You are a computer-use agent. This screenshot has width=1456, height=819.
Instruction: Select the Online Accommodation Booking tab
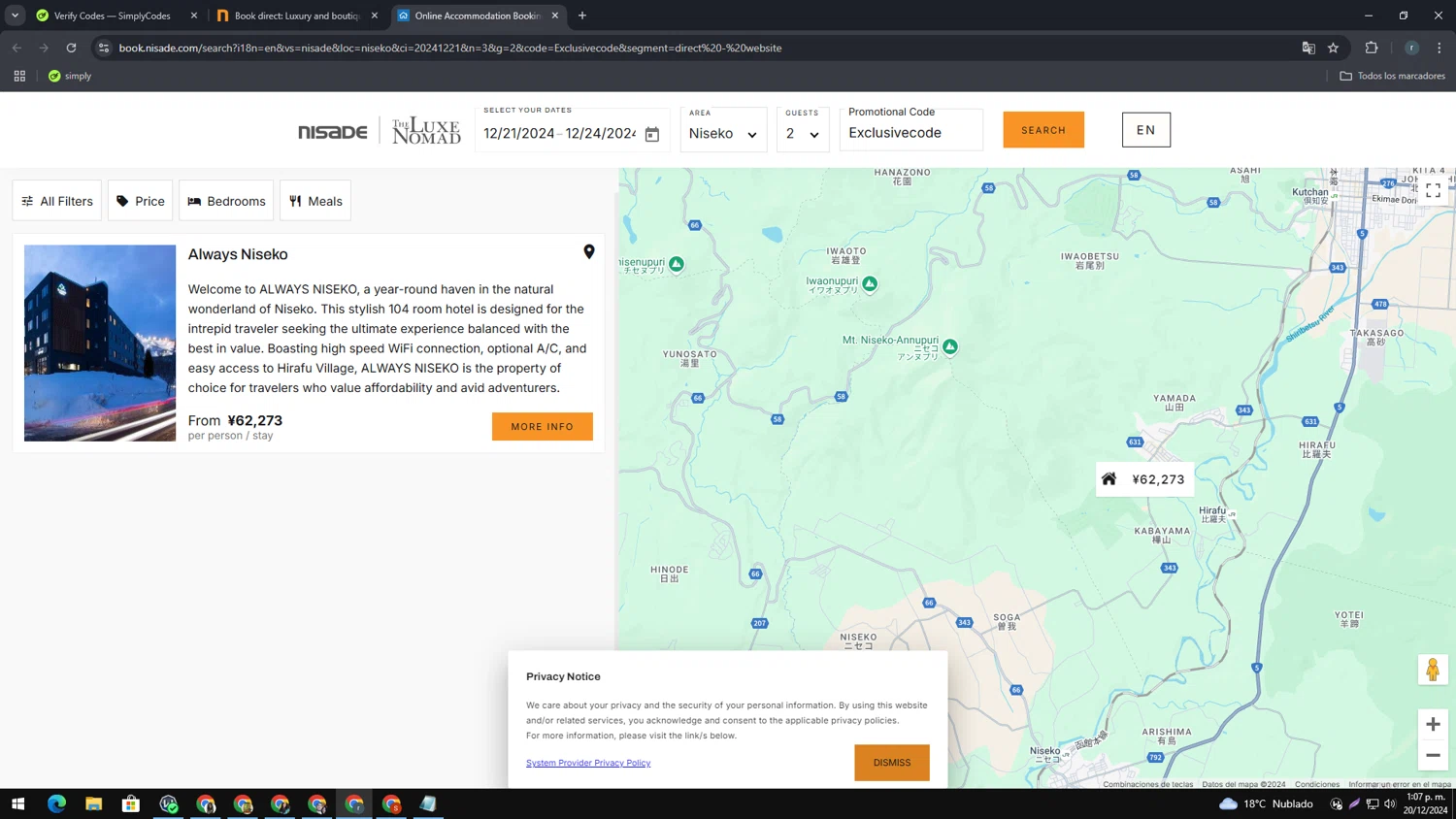tap(478, 16)
